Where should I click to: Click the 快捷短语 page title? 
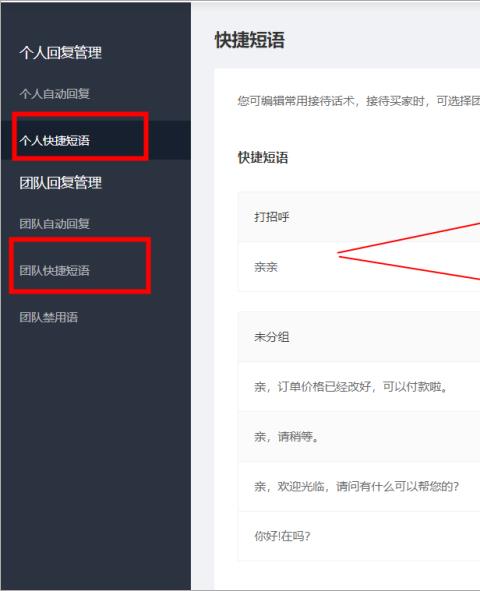tap(249, 40)
